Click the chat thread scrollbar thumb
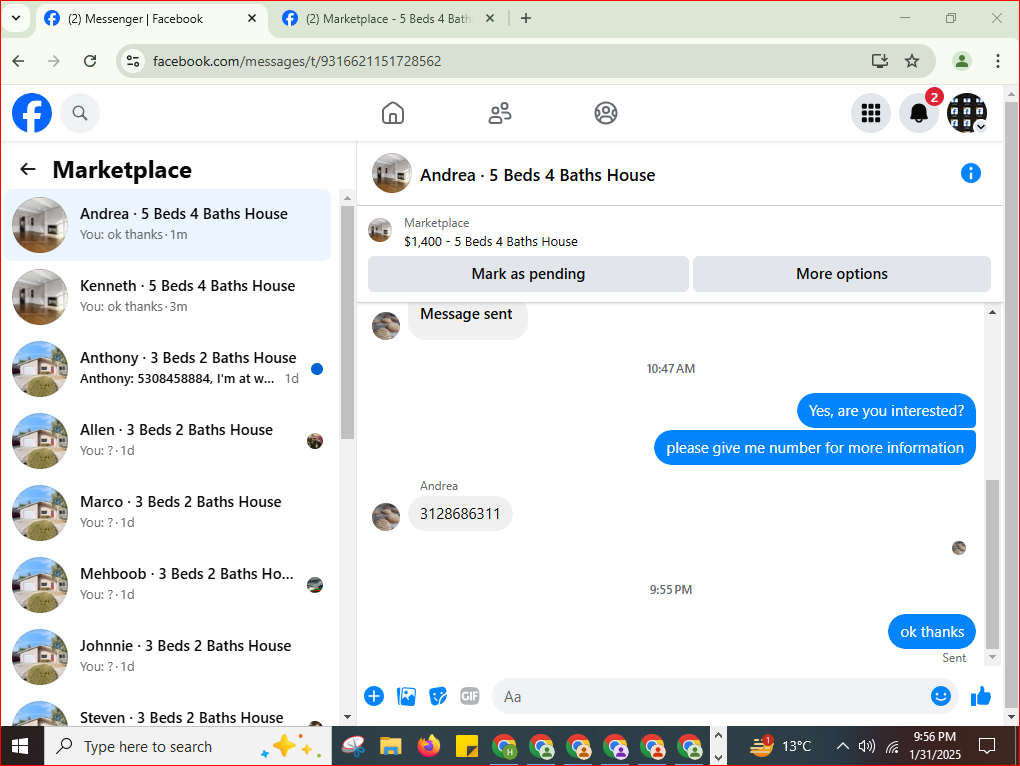This screenshot has width=1020, height=766. click(x=992, y=564)
